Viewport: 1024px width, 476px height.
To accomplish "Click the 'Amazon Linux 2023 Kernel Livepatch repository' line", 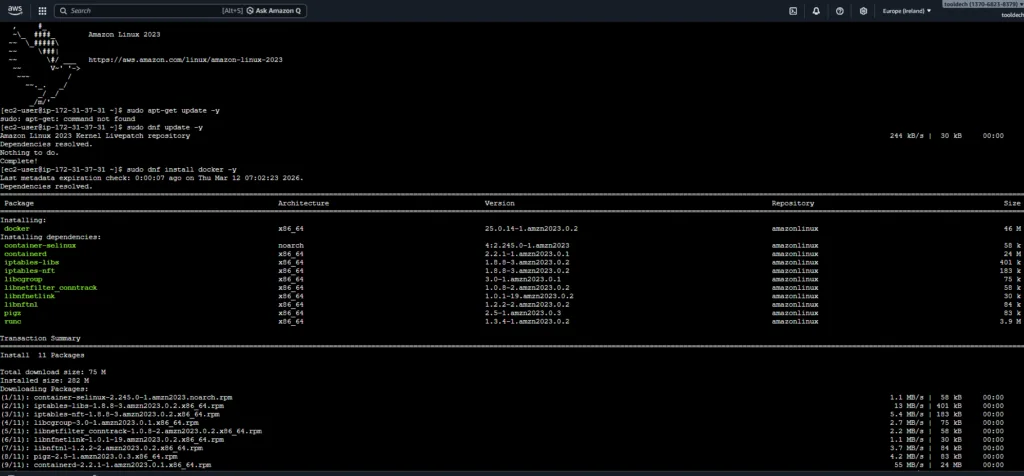I will point(95,136).
